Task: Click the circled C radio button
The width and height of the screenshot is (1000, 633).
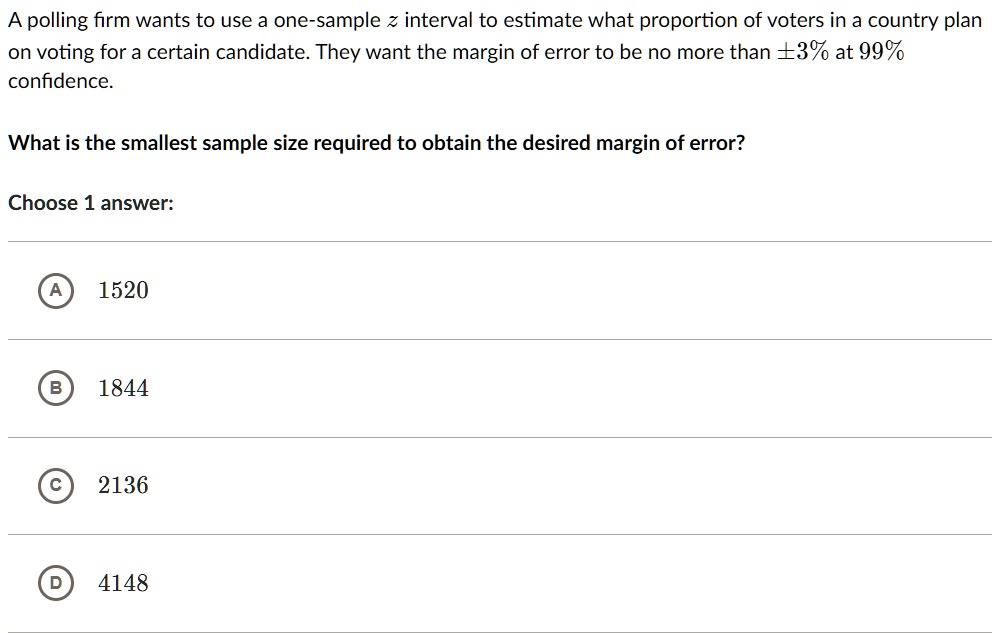Action: pos(56,485)
